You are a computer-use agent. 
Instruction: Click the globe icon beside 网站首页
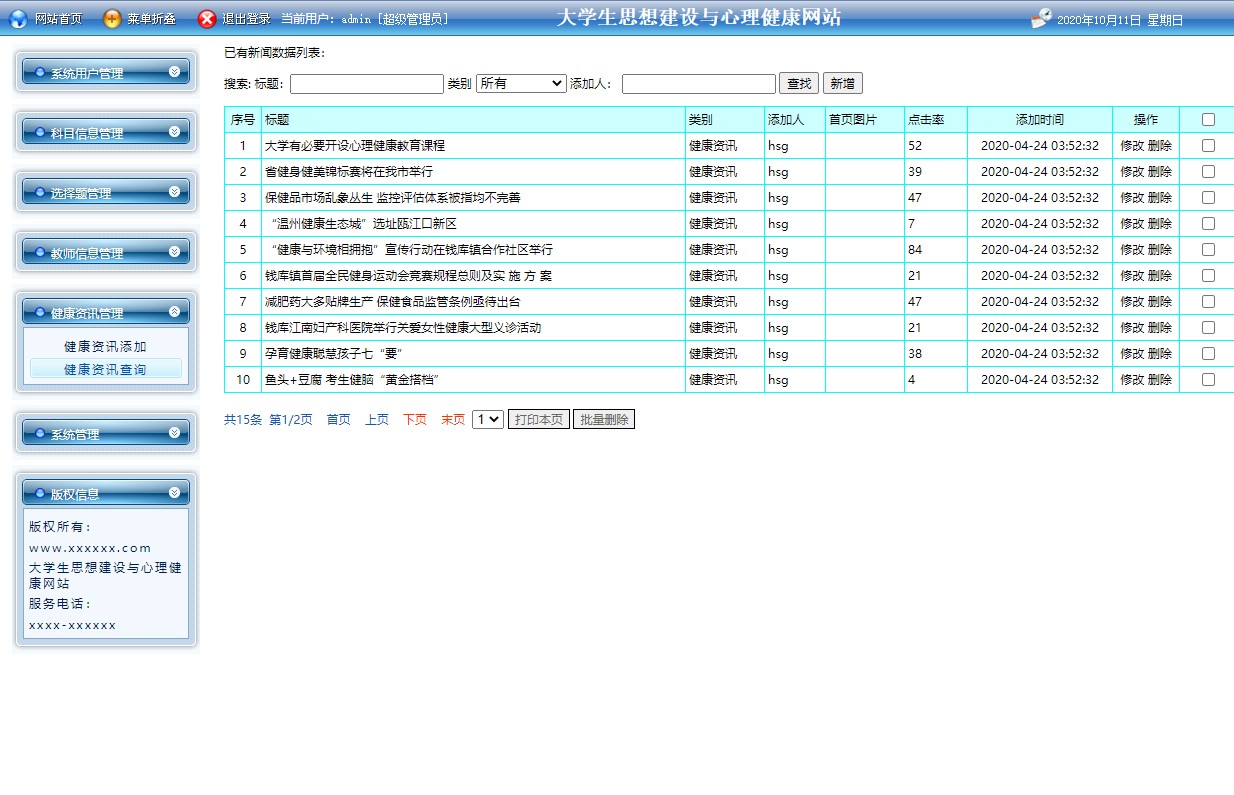[x=18, y=19]
